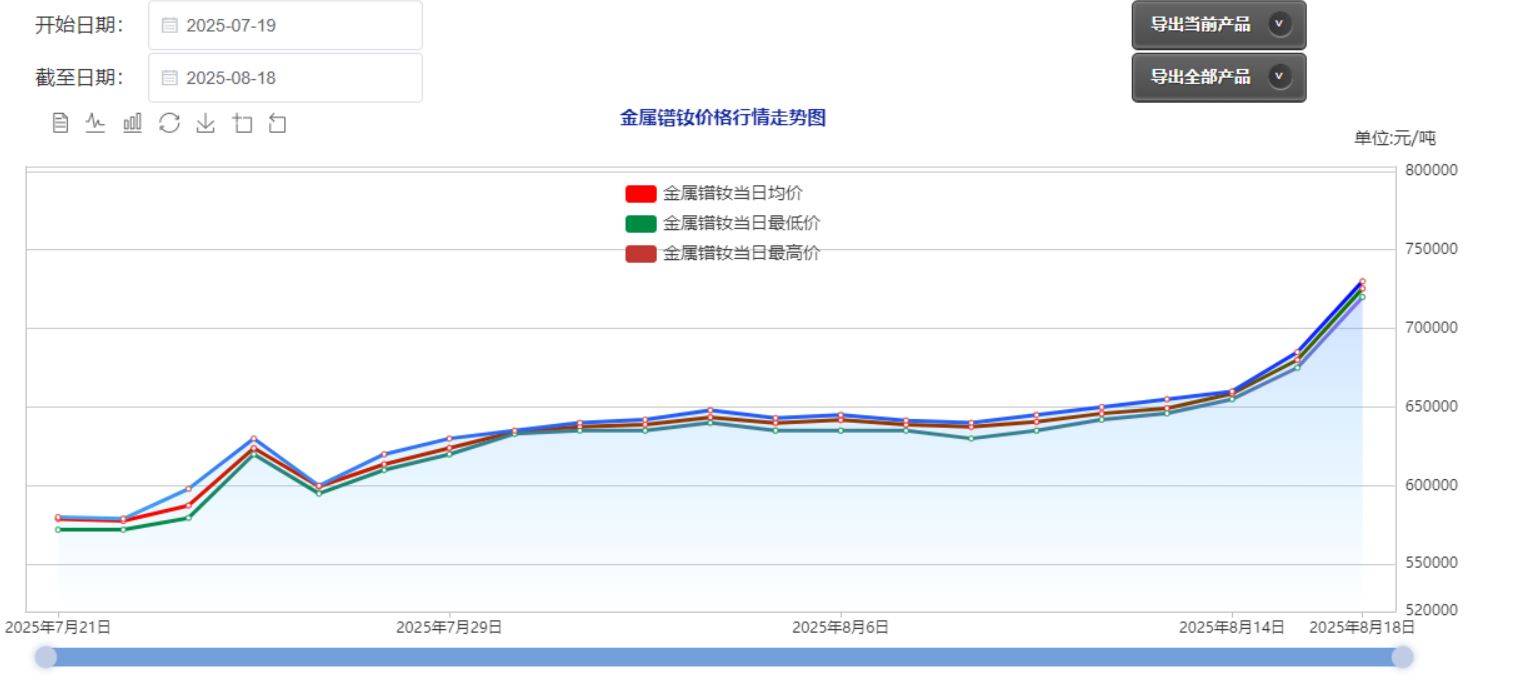Click the 800000 y-axis value
The image size is (1518, 688).
pos(1431,170)
